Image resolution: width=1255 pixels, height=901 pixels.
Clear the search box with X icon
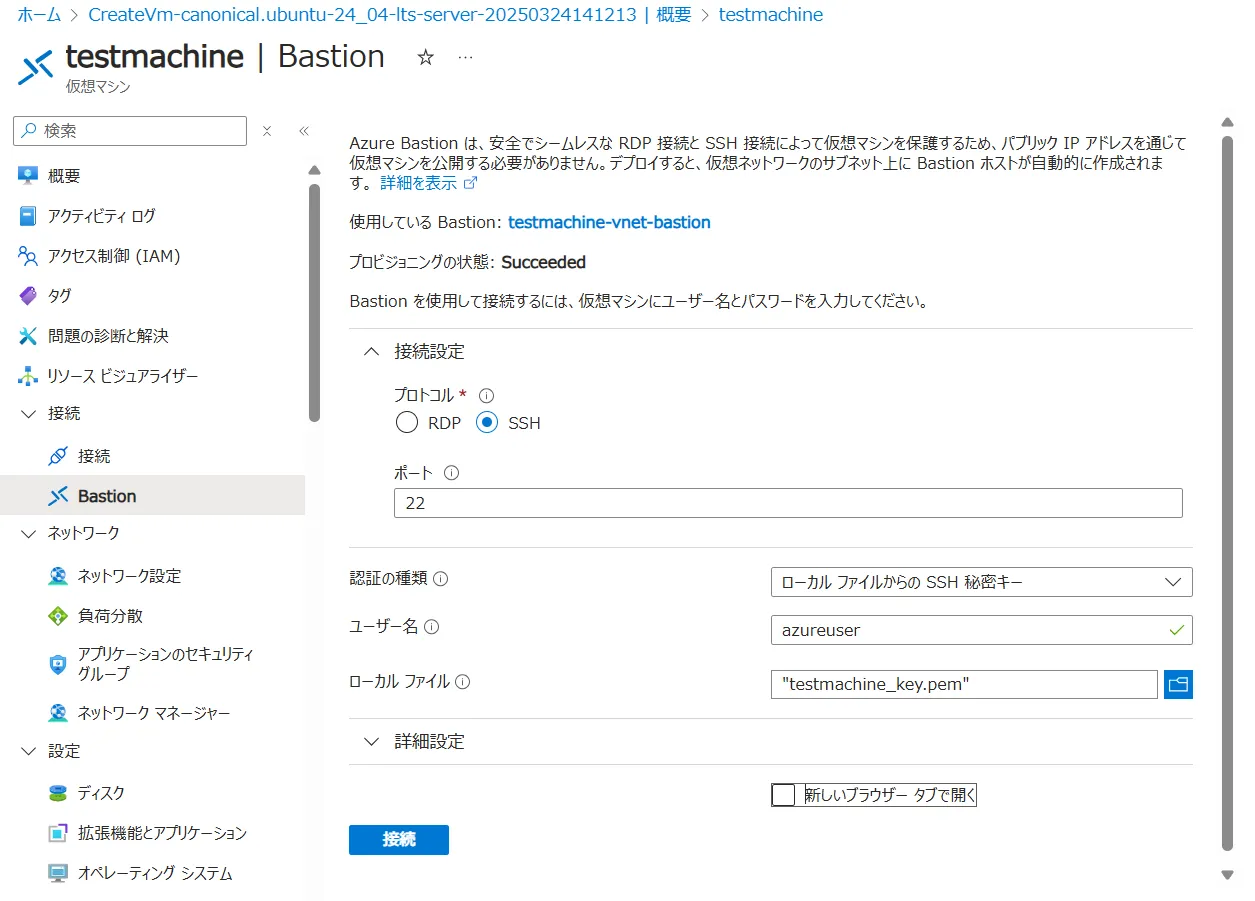267,131
